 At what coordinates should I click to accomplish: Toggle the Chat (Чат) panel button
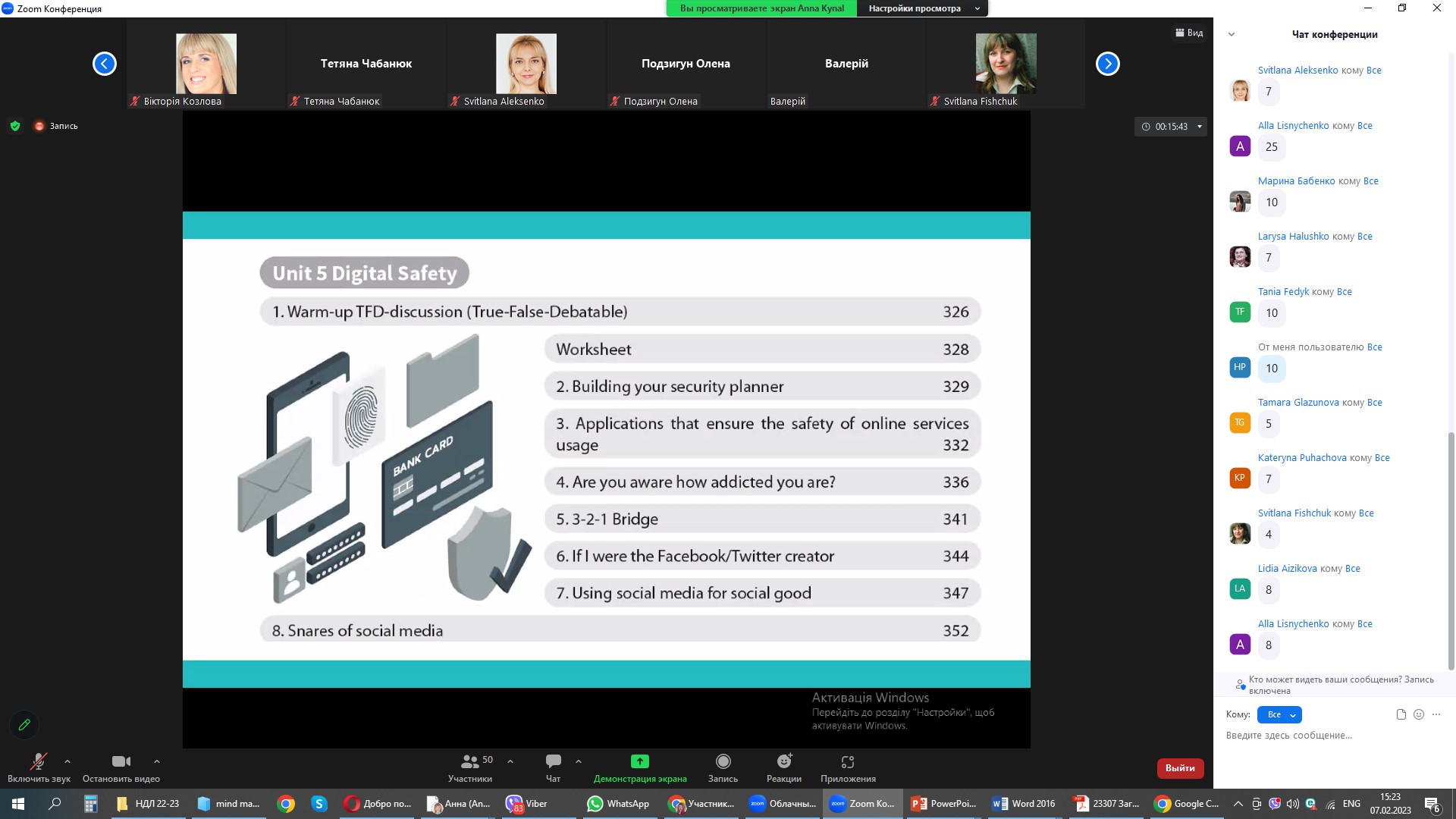(x=553, y=767)
